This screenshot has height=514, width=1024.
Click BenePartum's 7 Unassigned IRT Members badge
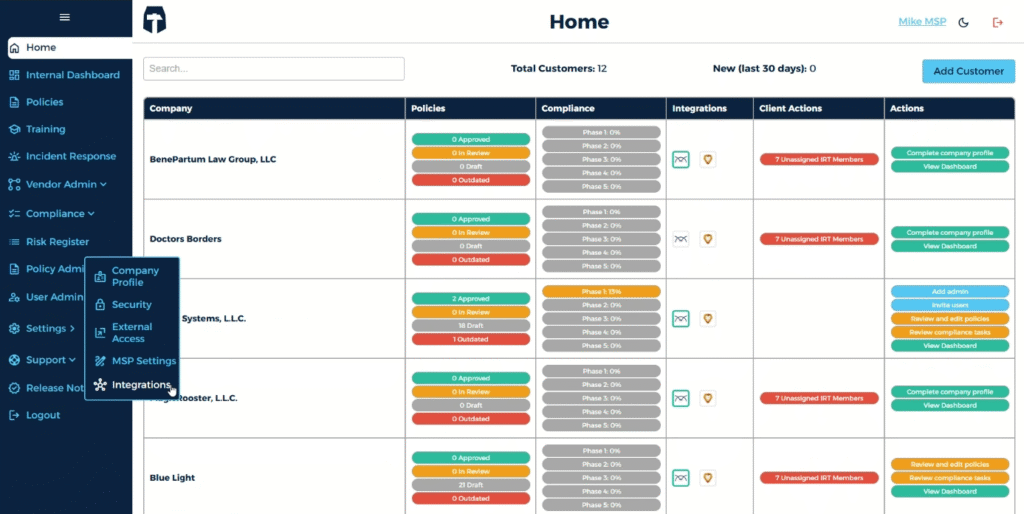click(x=819, y=159)
